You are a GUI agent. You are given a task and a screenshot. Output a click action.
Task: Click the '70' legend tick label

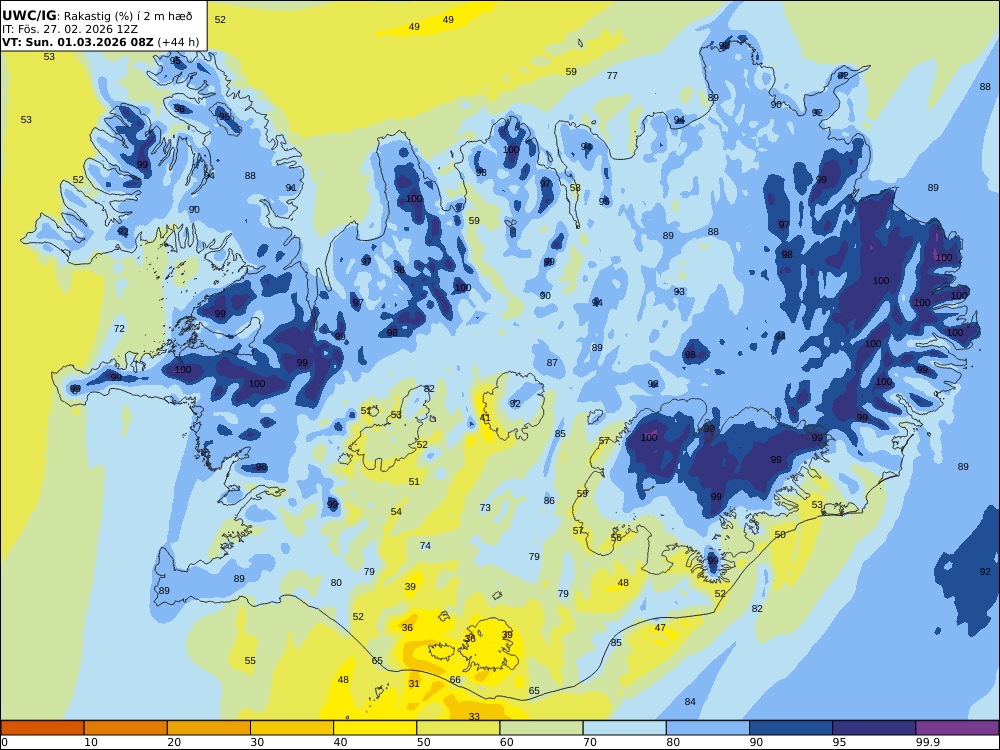pos(590,742)
